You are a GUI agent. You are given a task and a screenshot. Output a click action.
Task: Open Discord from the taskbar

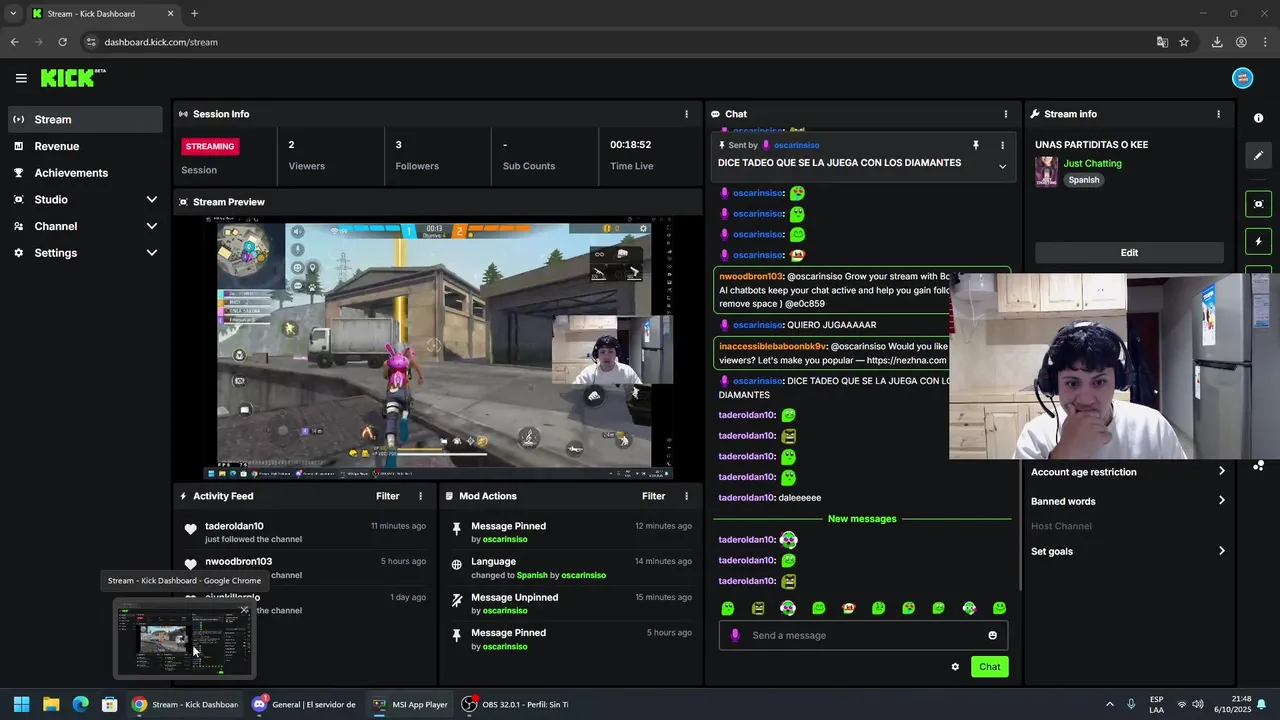click(x=305, y=704)
